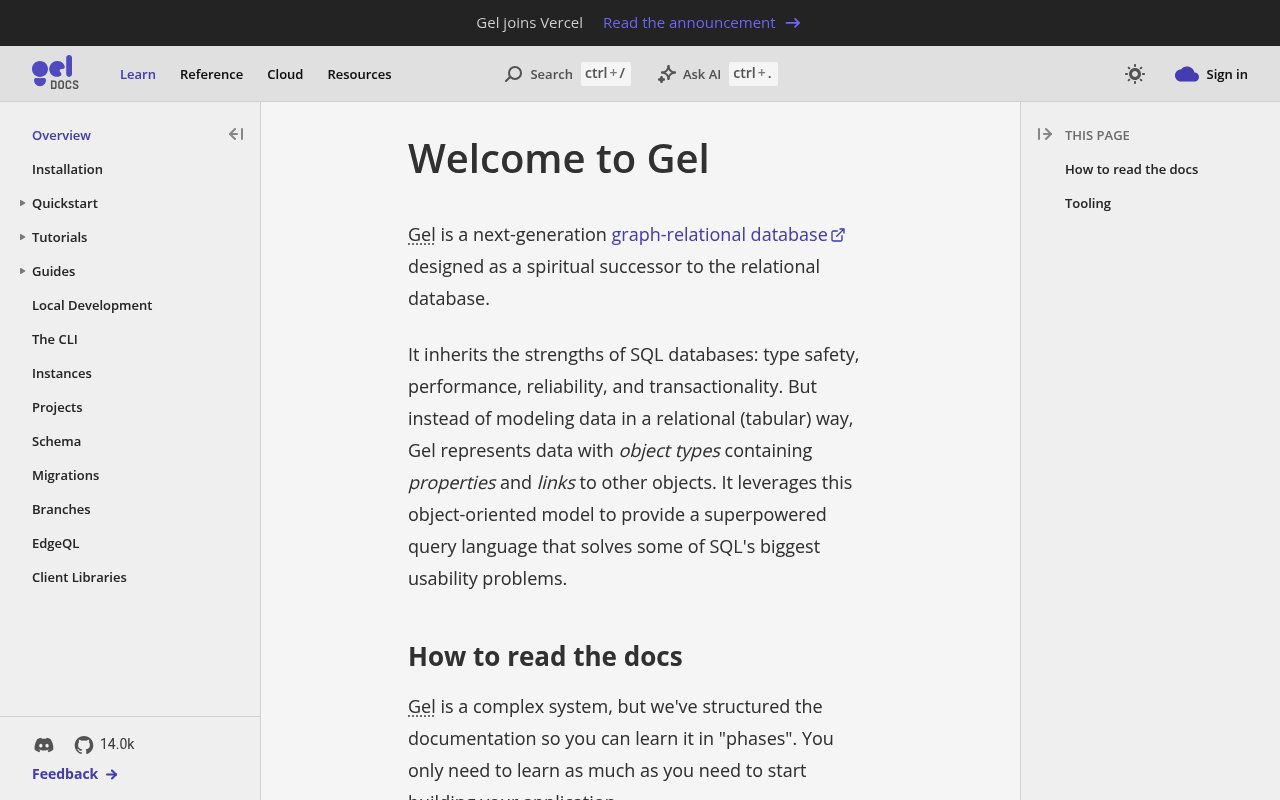Click Sign in
Image resolution: width=1280 pixels, height=800 pixels.
pyautogui.click(x=1227, y=74)
